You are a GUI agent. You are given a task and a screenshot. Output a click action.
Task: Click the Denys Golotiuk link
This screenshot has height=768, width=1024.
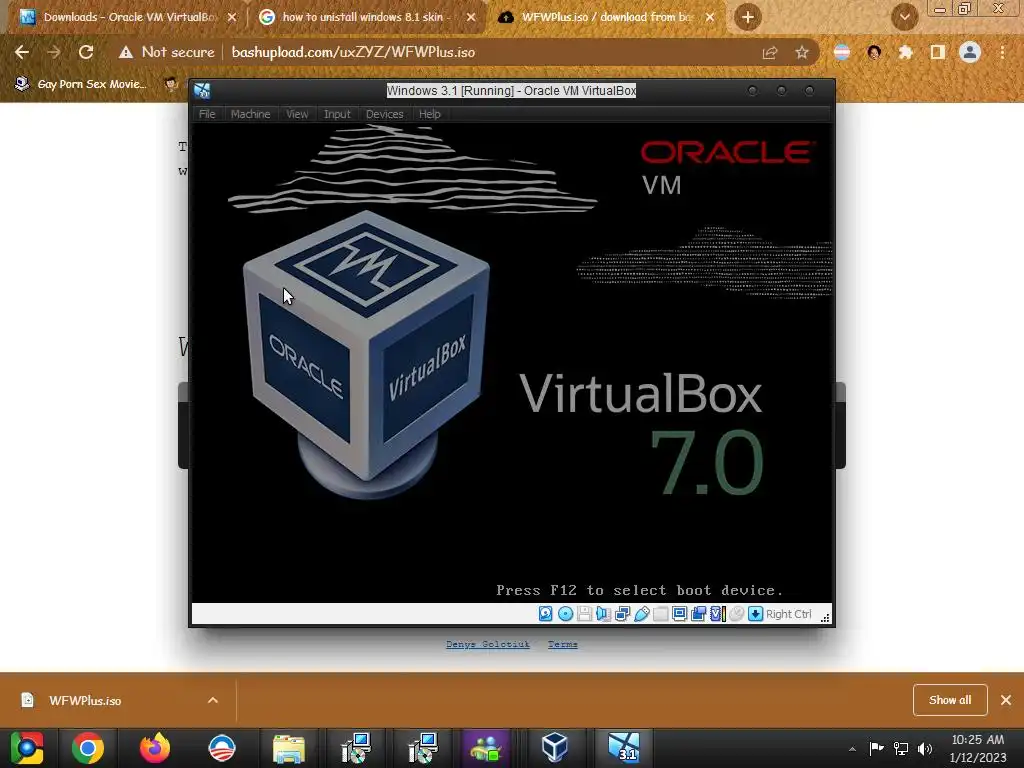[488, 645]
